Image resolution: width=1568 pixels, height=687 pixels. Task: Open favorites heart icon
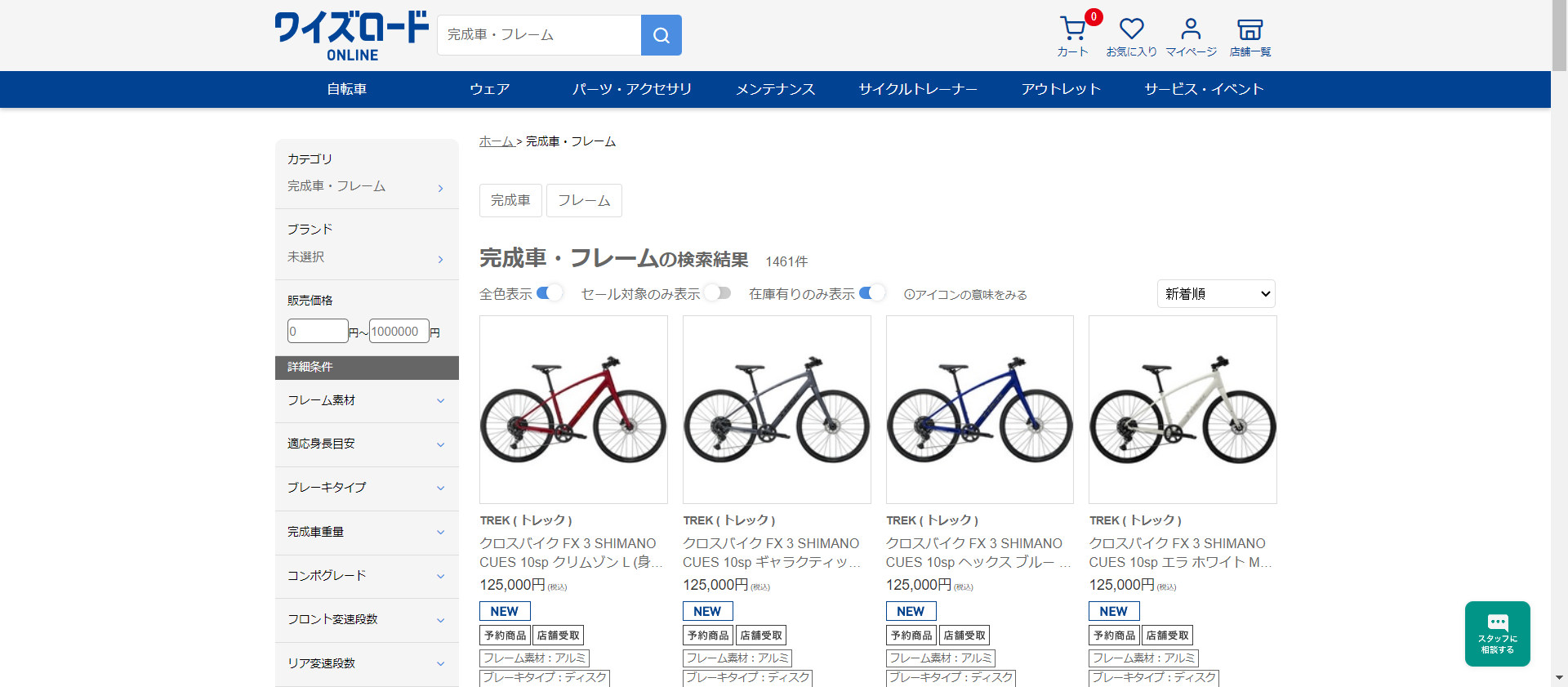click(1131, 37)
